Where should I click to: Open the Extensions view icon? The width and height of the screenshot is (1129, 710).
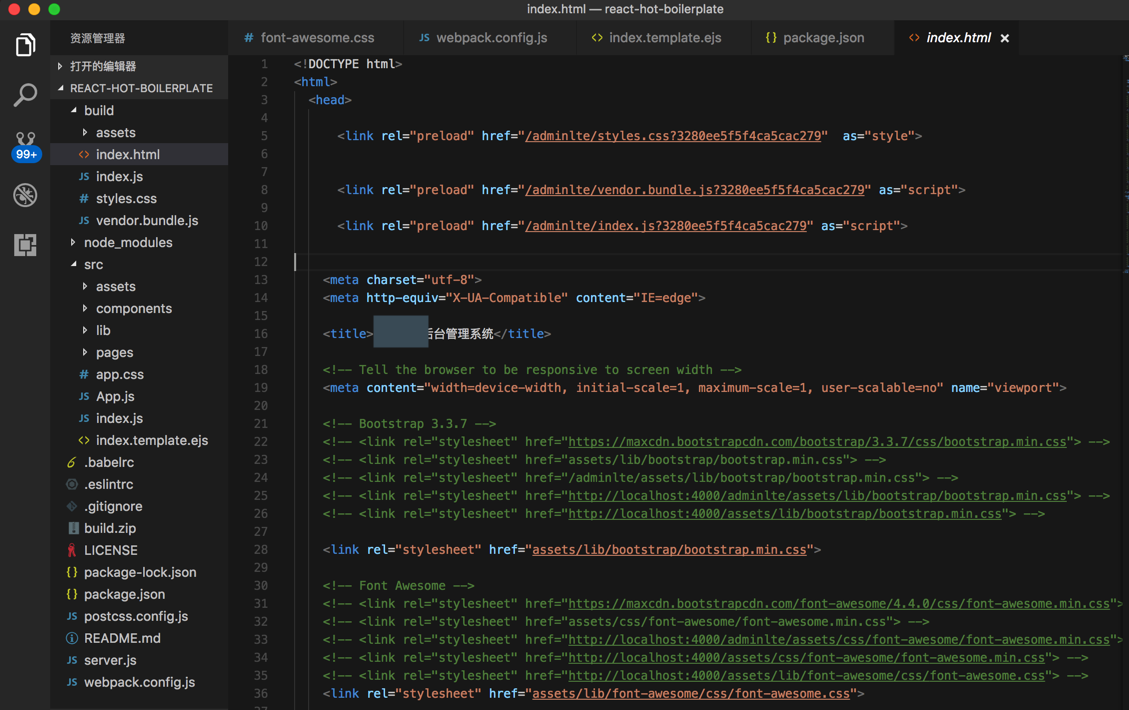point(25,245)
